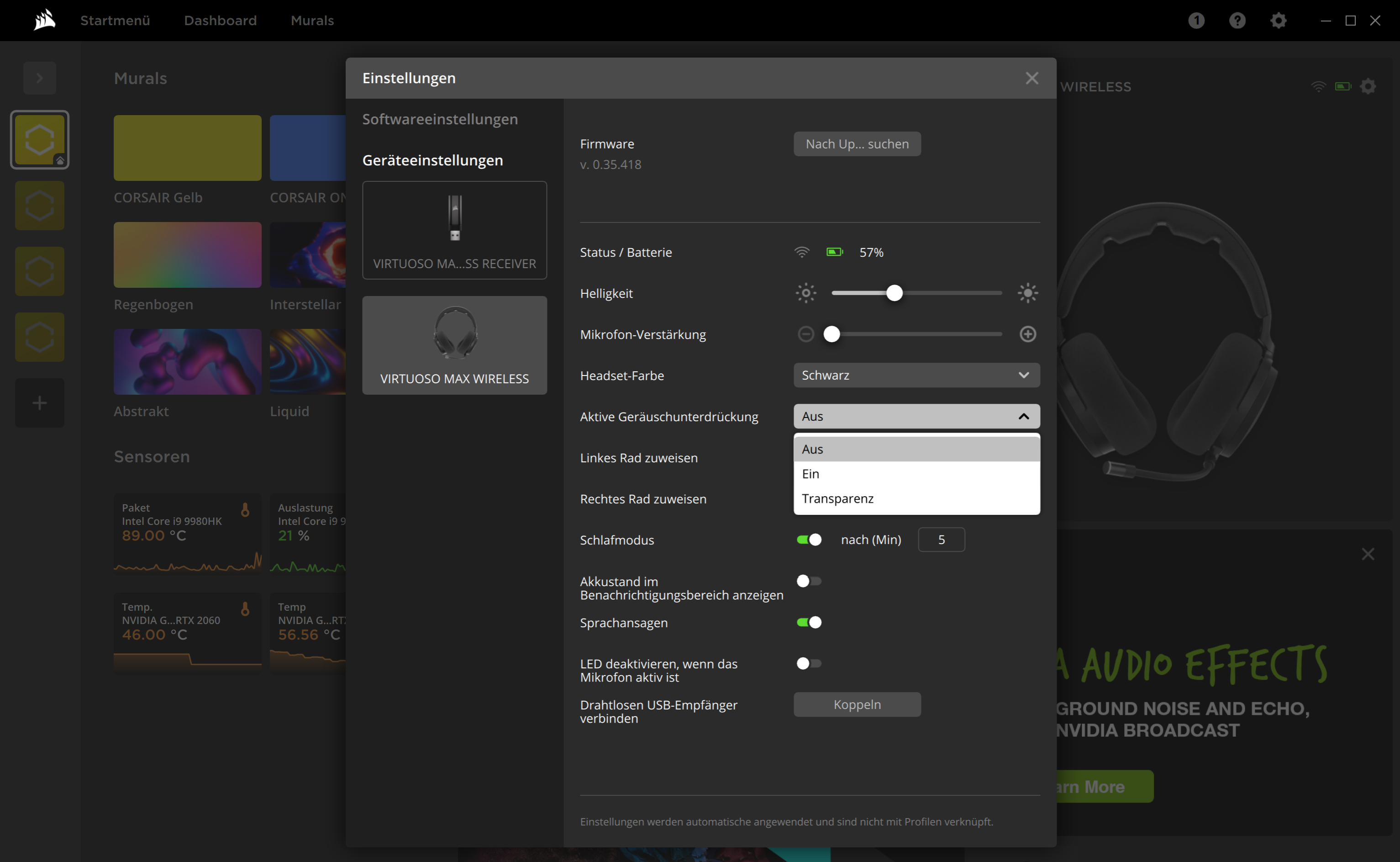
Task: Open the Headset-Farbe dropdown showing Schwarz
Action: tap(916, 375)
